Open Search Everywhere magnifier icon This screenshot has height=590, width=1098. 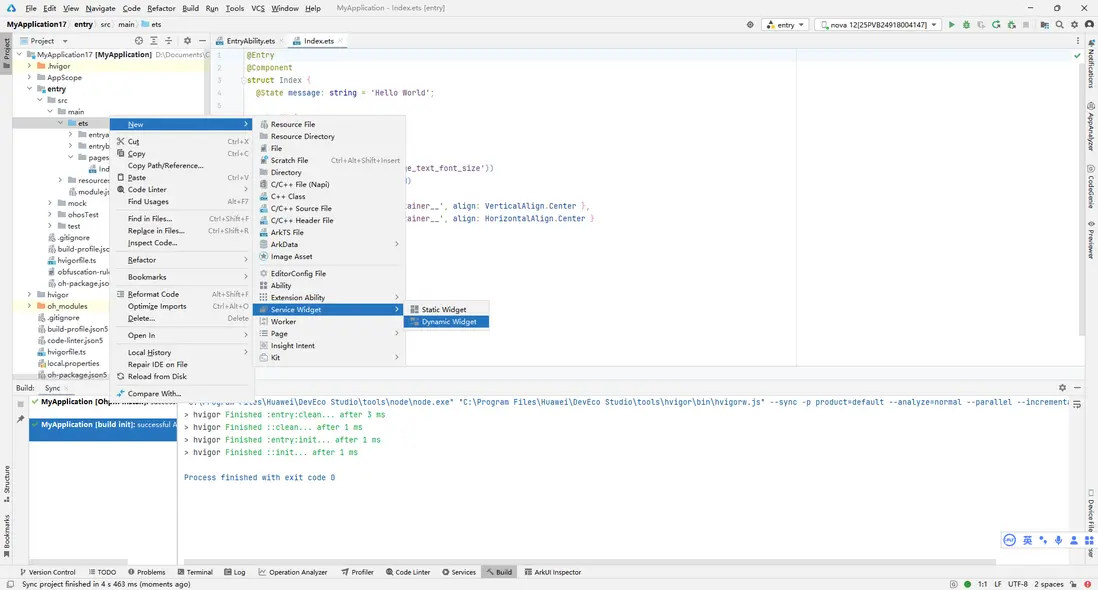click(1058, 24)
